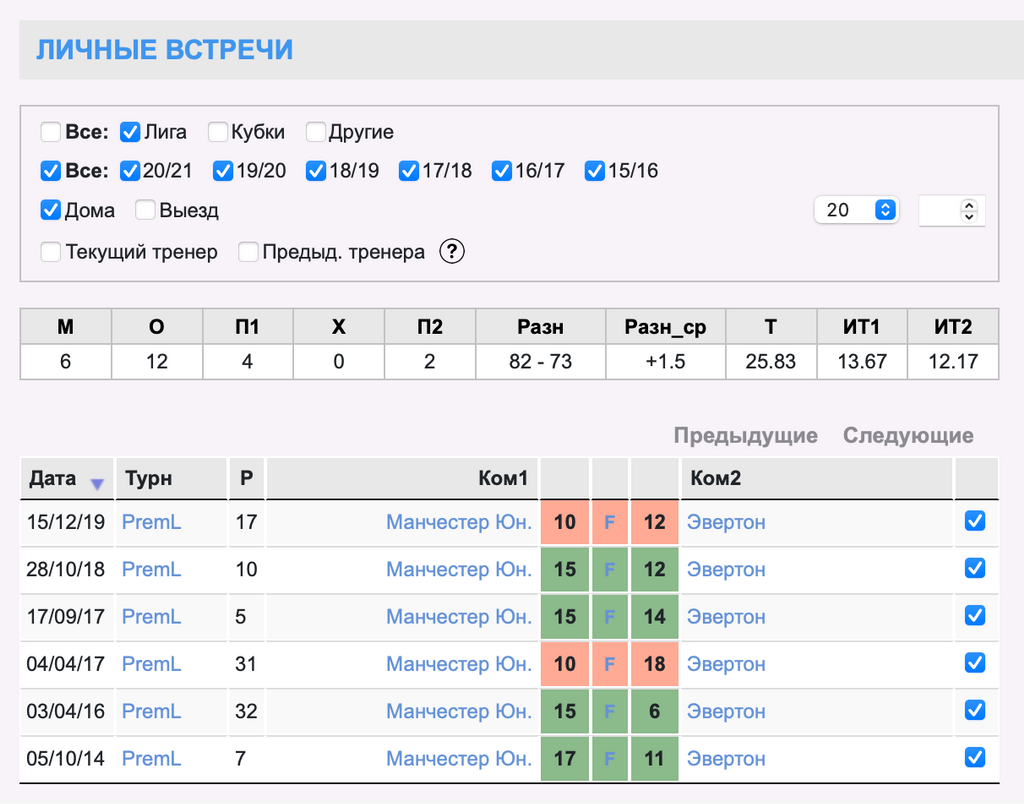Open PremL link for 28/10/18 match
Image resolution: width=1024 pixels, height=804 pixels.
pyautogui.click(x=152, y=570)
